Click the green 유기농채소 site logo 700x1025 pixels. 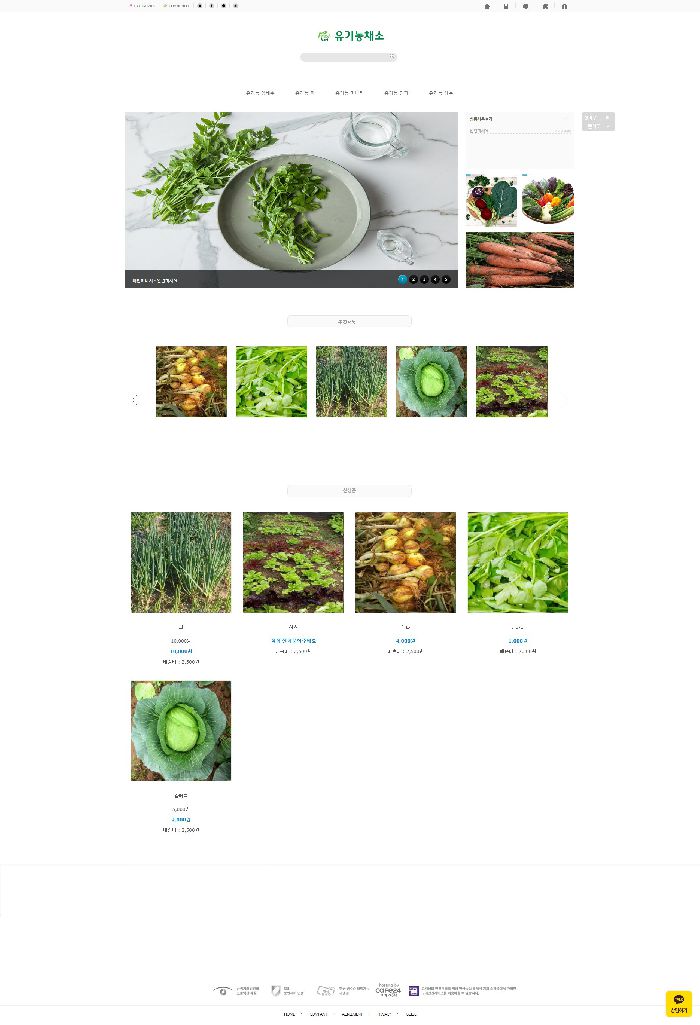350,36
